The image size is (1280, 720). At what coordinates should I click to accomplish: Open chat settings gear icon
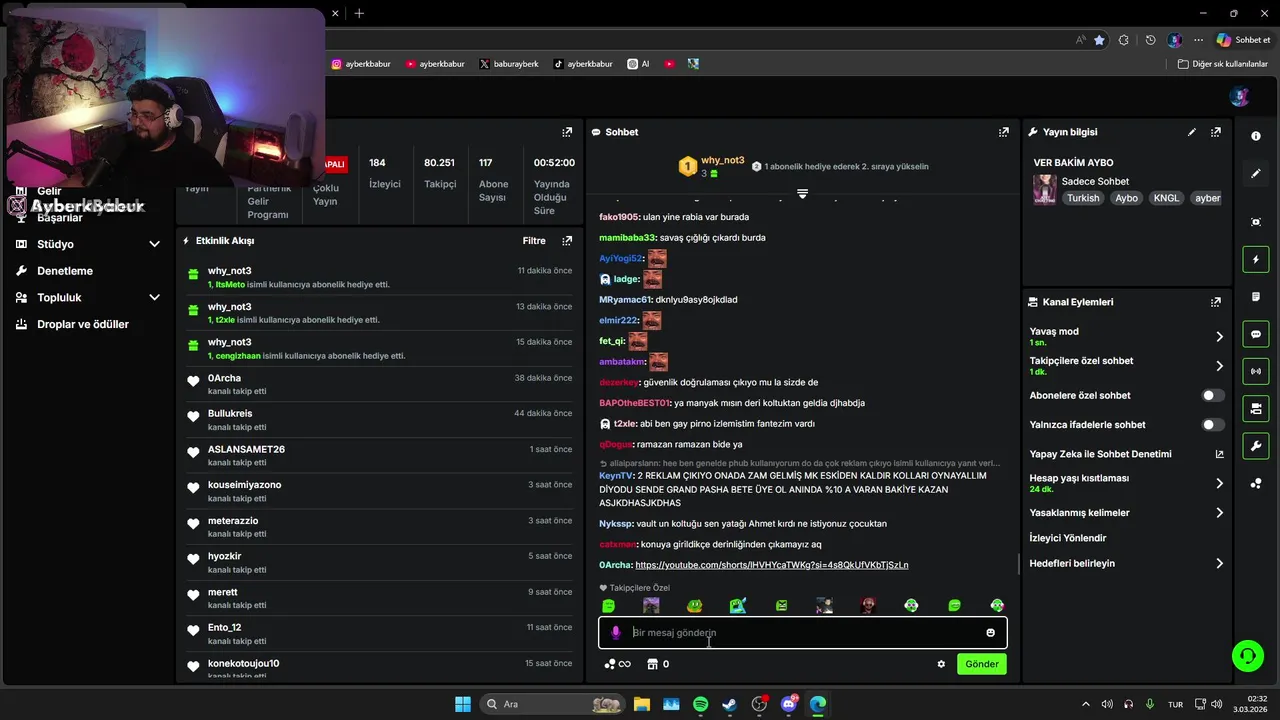pos(941,664)
